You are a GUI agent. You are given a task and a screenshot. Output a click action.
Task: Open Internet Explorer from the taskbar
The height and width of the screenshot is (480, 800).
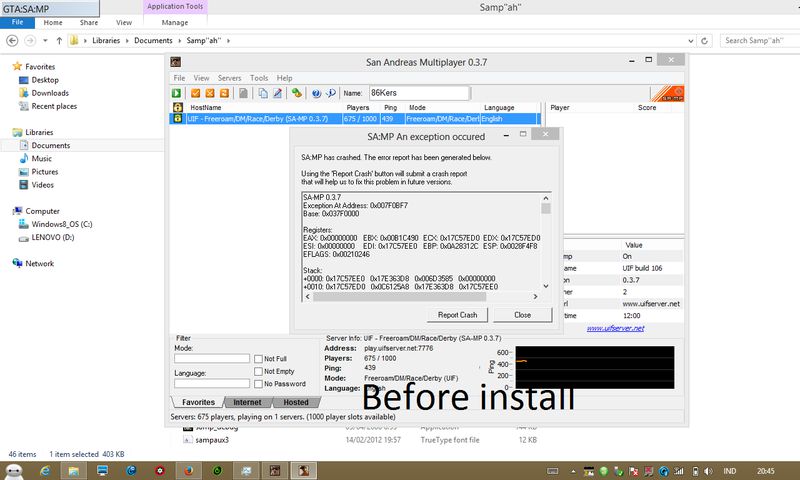click(45, 471)
